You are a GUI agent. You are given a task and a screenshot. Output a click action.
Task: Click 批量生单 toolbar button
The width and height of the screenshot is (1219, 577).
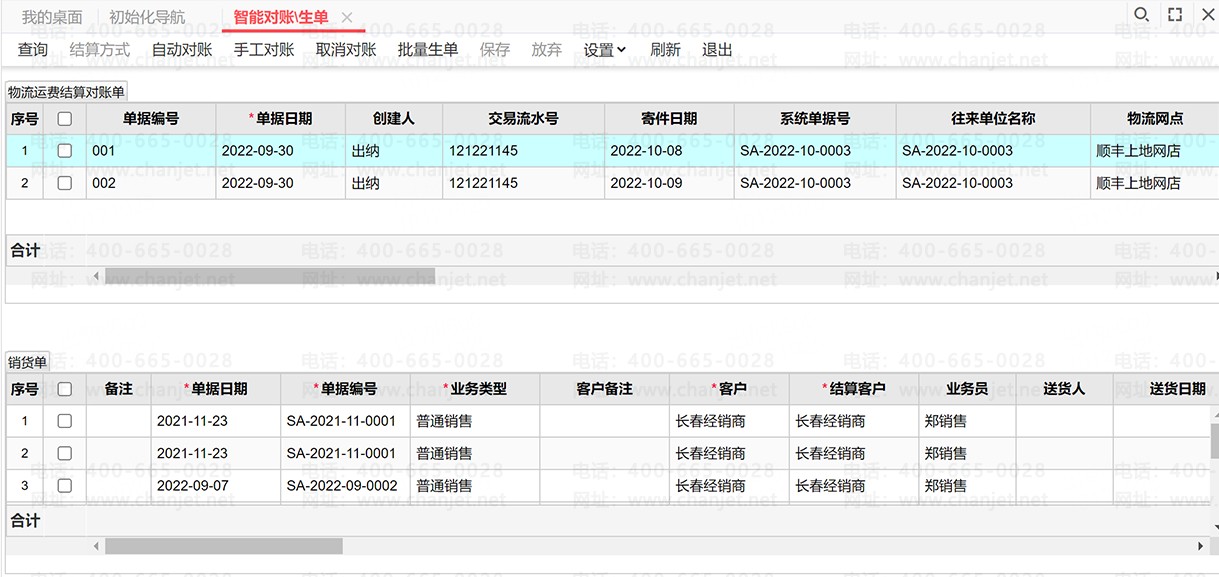coord(428,50)
